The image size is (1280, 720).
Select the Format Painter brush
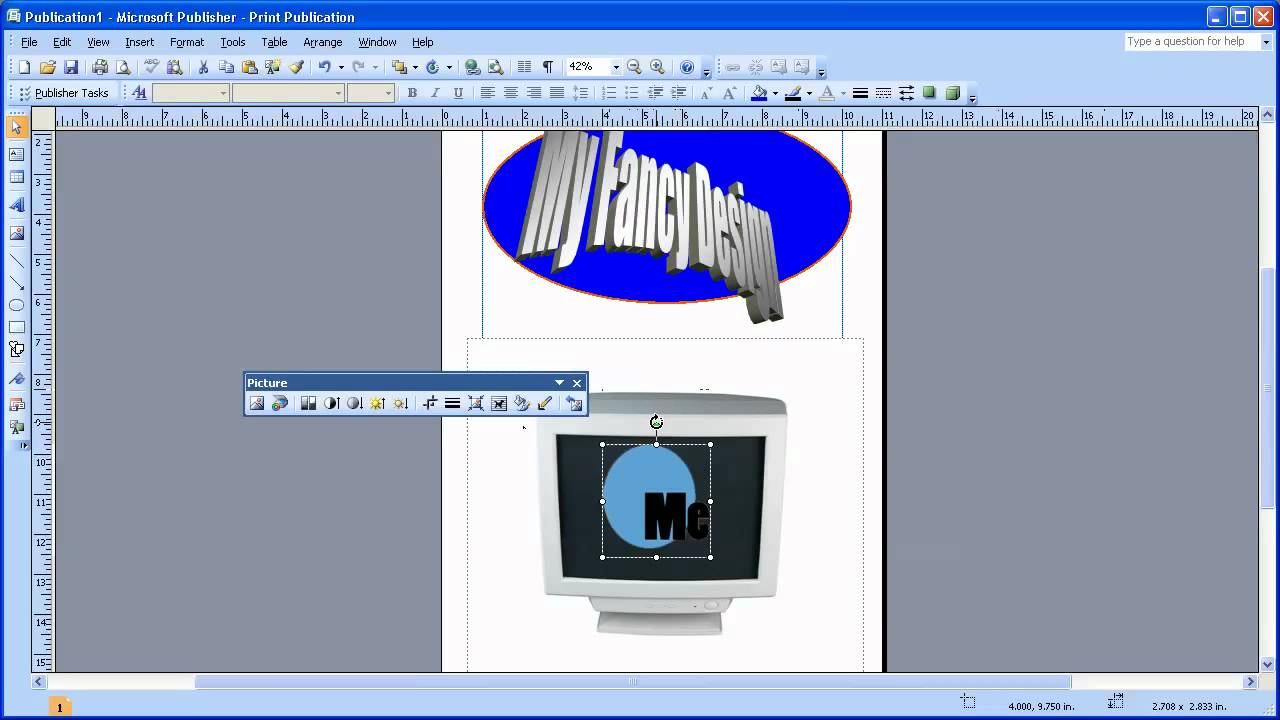coord(296,67)
